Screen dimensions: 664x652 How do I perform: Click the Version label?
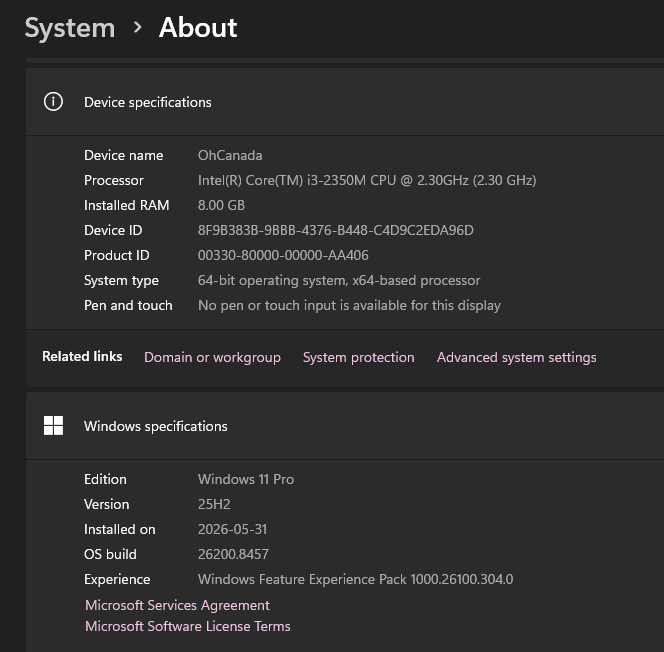106,504
